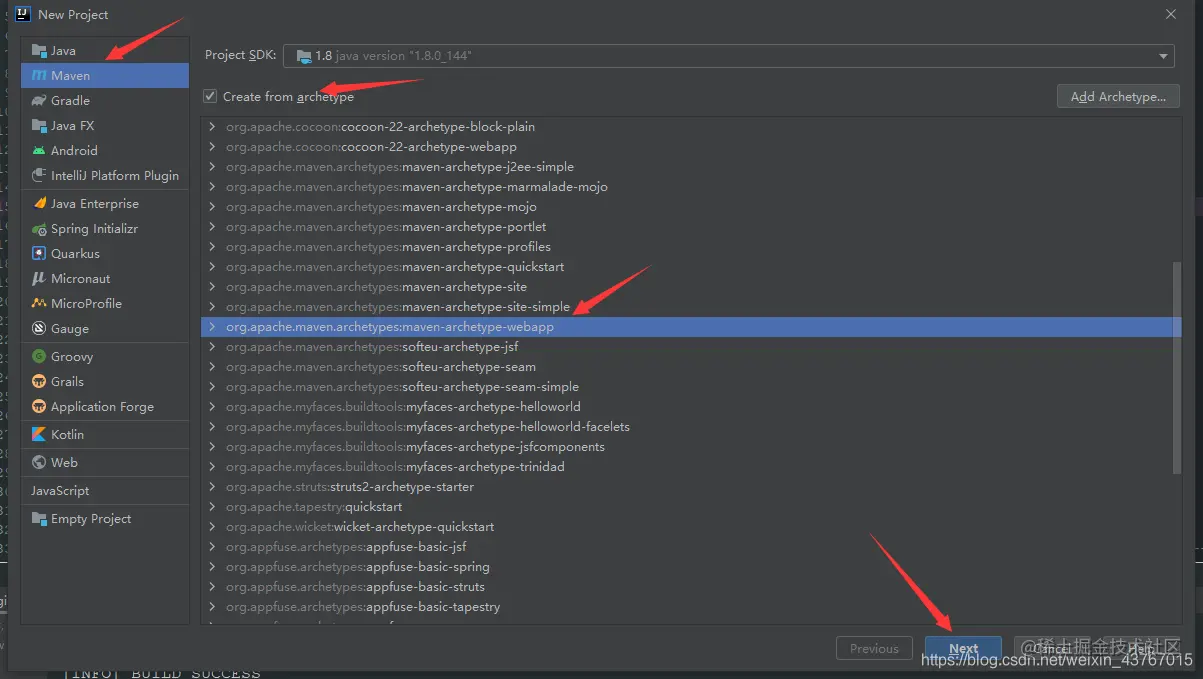The height and width of the screenshot is (679, 1203).
Task: Expand the struts2-archetype-starter node
Action: (x=212, y=487)
